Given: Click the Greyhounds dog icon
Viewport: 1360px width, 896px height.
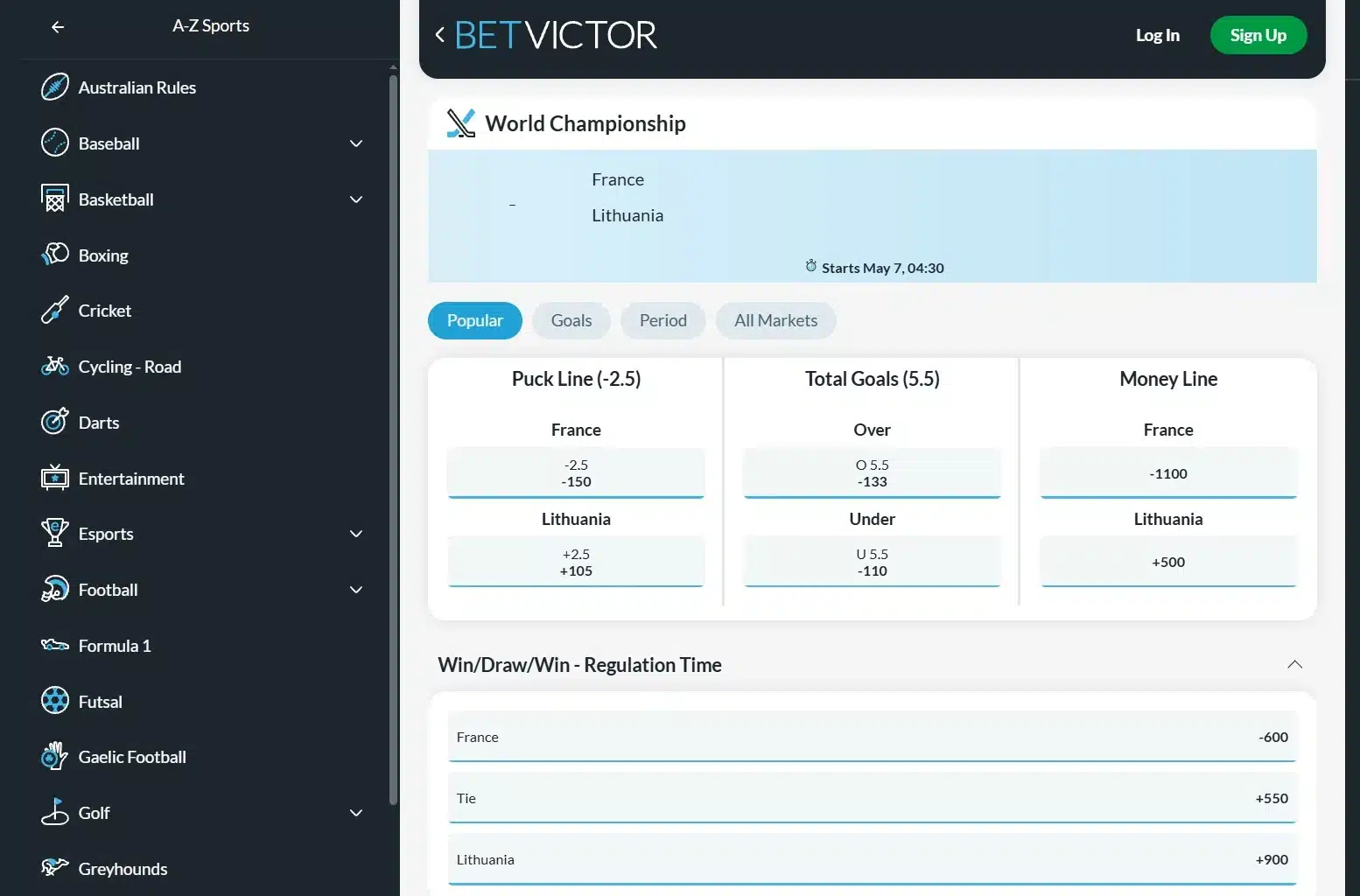Looking at the screenshot, I should tap(55, 868).
